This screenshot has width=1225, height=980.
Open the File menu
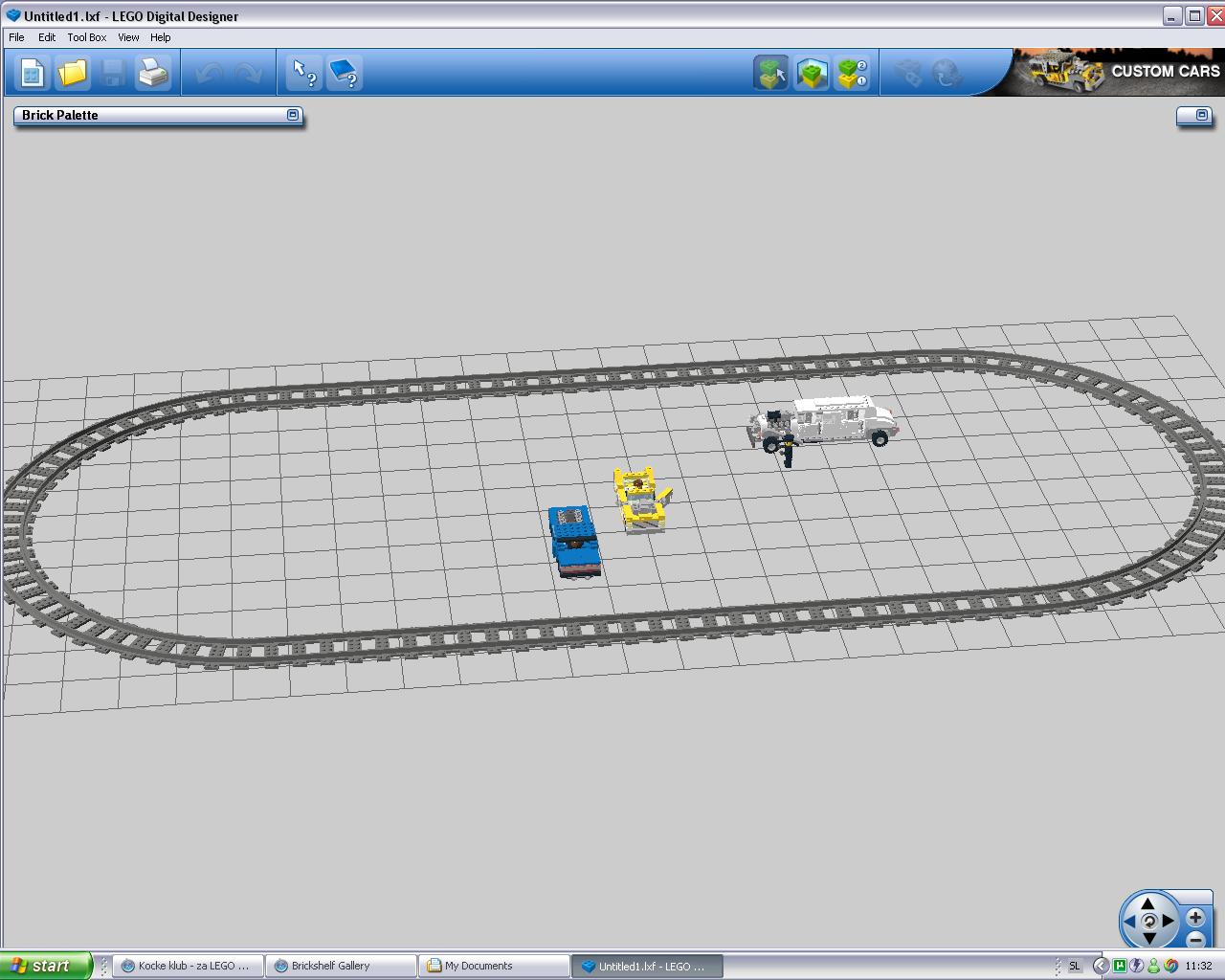16,37
